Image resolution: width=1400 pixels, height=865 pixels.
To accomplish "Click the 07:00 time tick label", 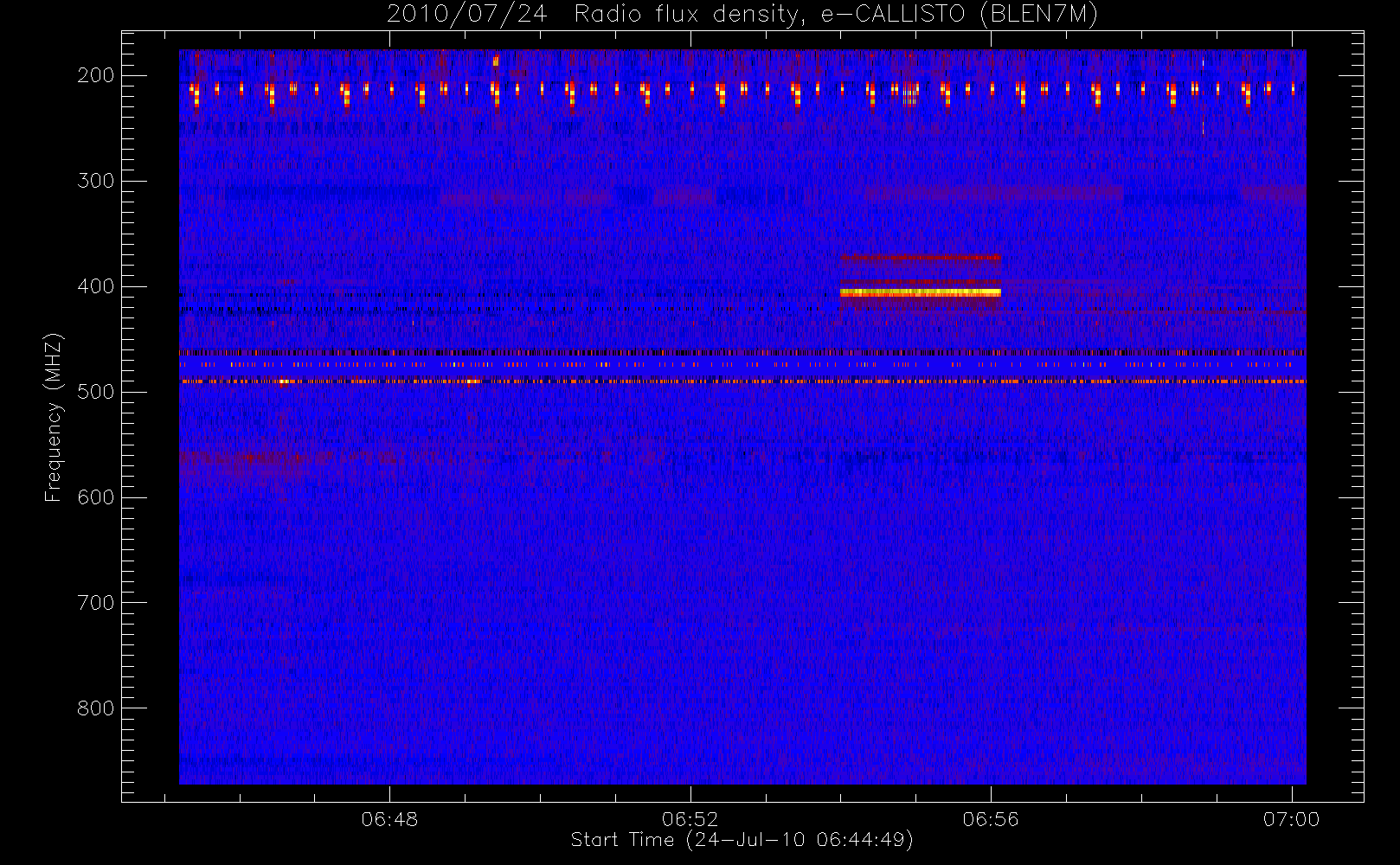I will coord(1291,819).
